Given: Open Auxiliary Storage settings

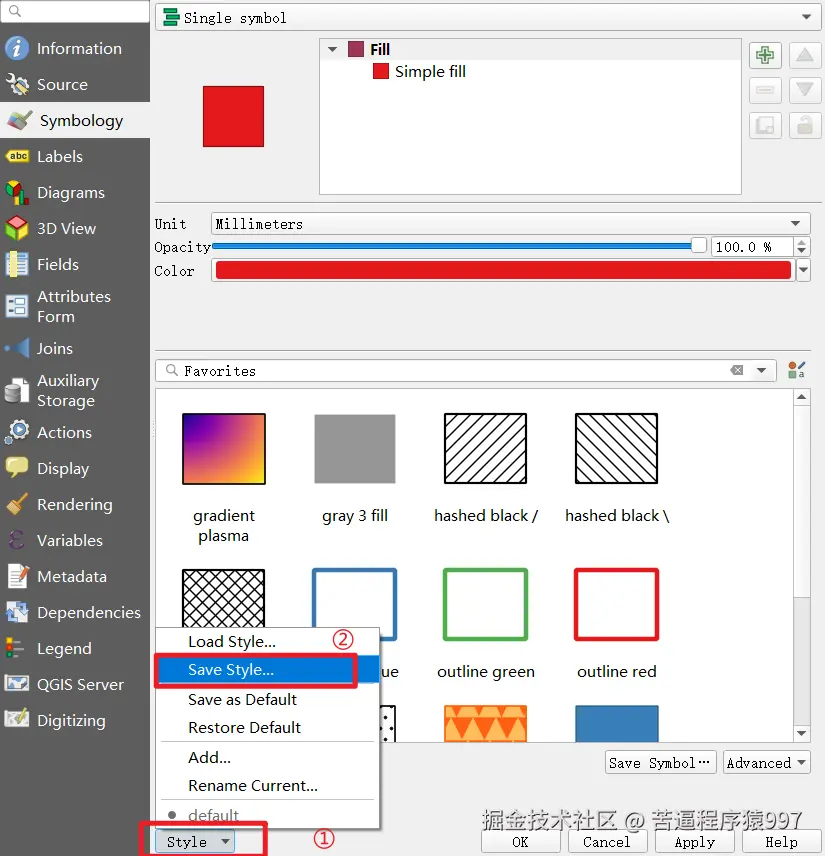Looking at the screenshot, I should tap(75, 390).
